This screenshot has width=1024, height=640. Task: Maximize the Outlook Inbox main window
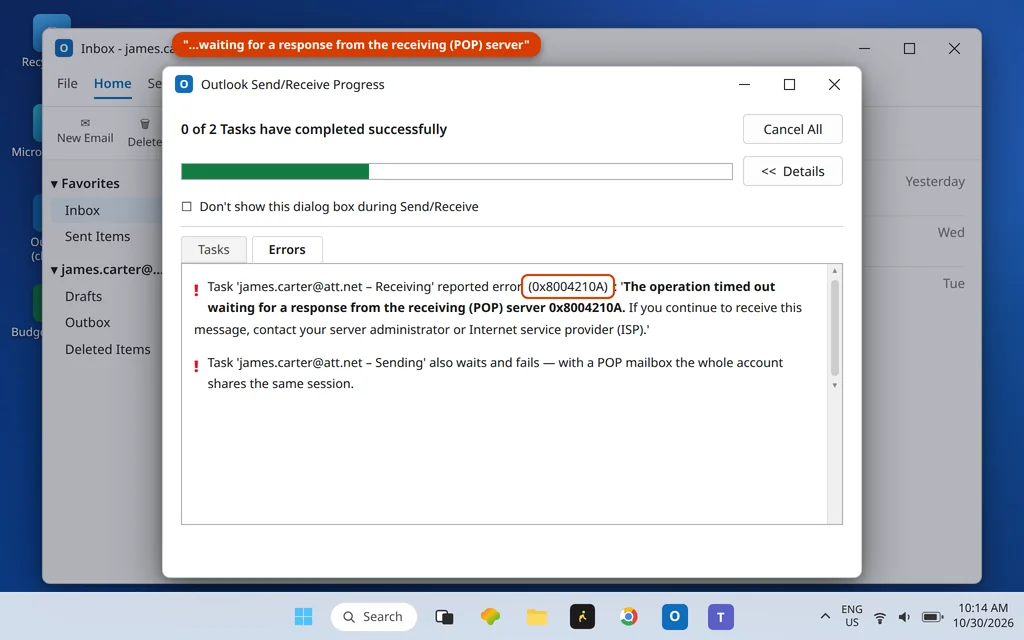click(909, 48)
